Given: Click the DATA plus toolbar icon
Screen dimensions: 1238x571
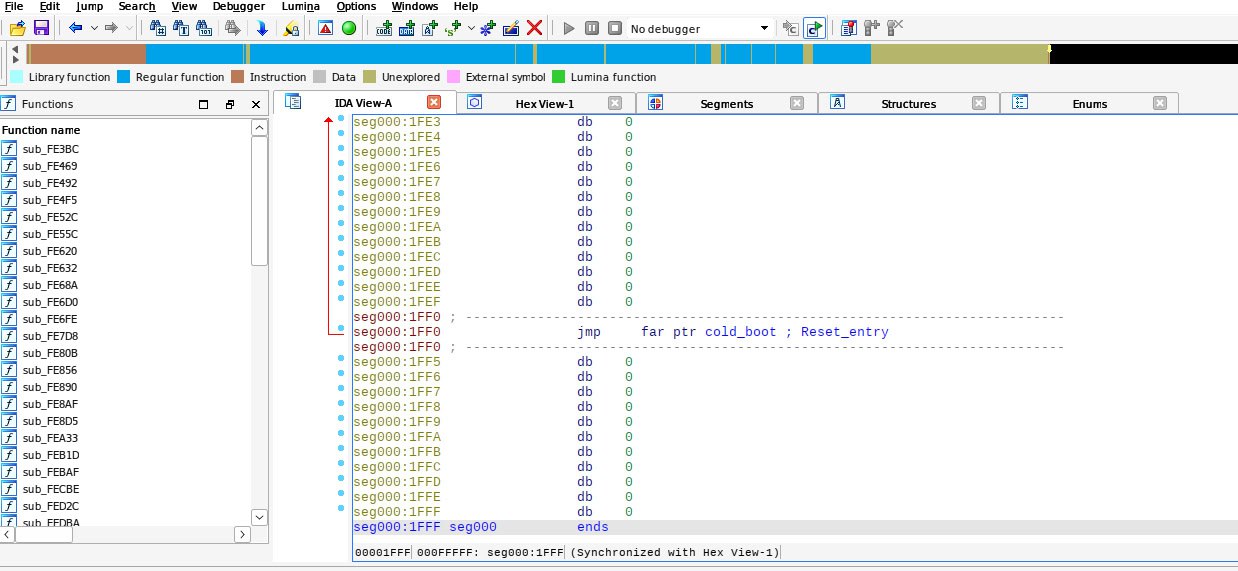Looking at the screenshot, I should click(407, 28).
